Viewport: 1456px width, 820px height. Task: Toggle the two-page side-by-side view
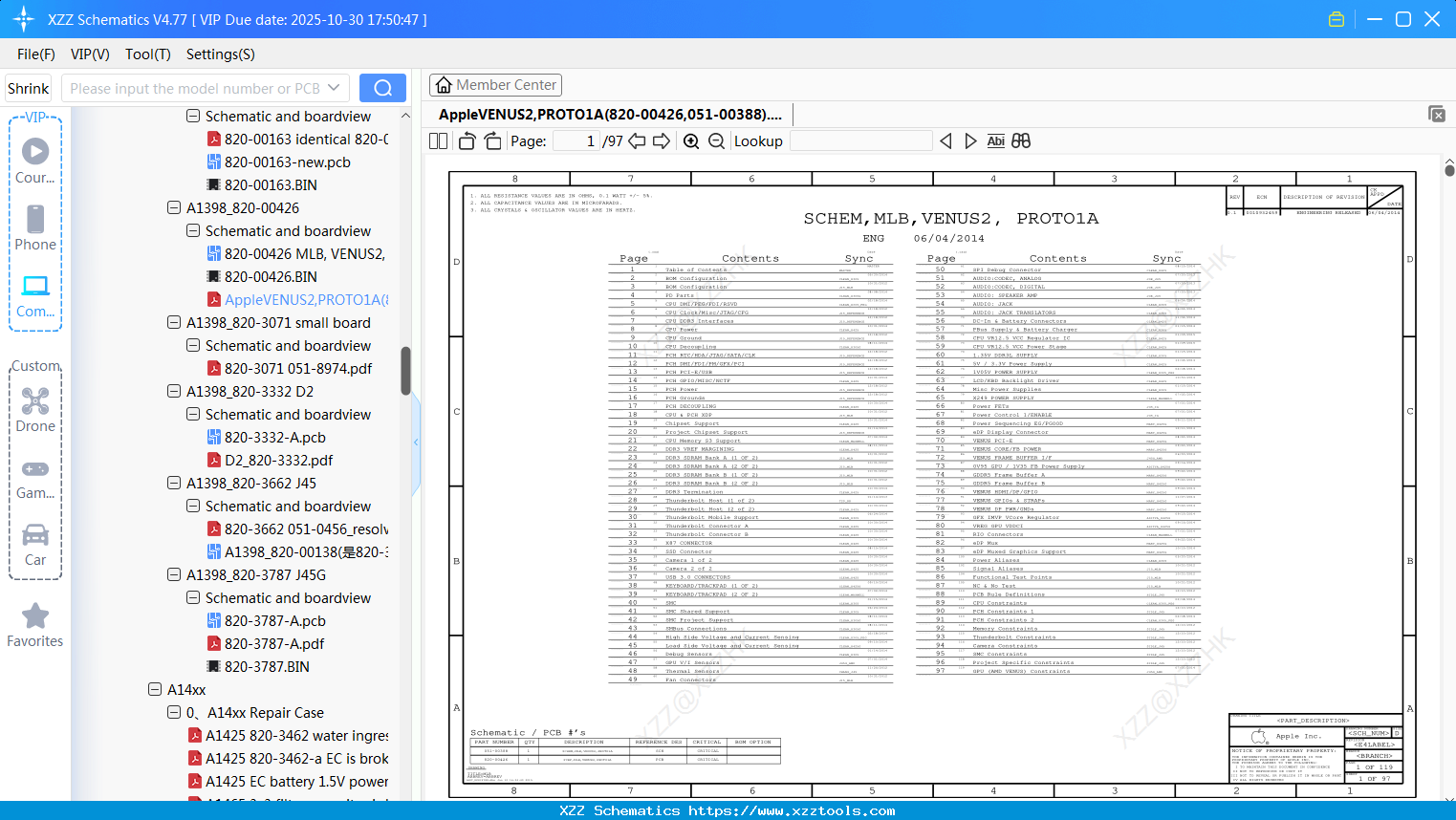point(439,141)
